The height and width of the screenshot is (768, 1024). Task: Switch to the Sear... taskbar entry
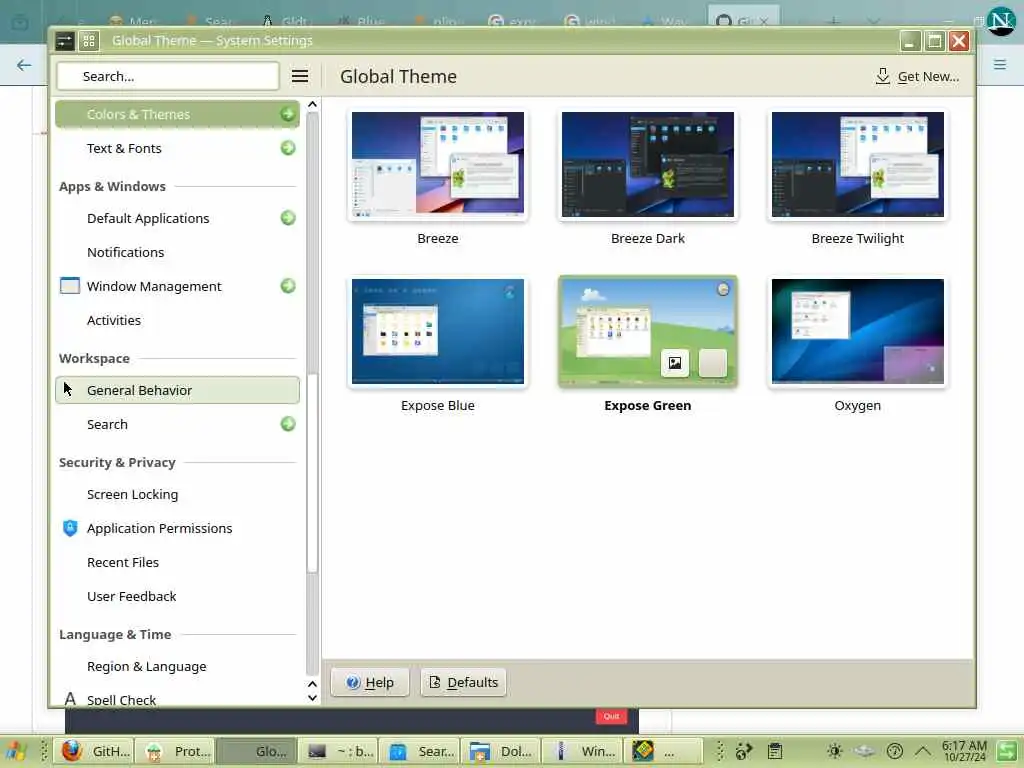(x=419, y=751)
